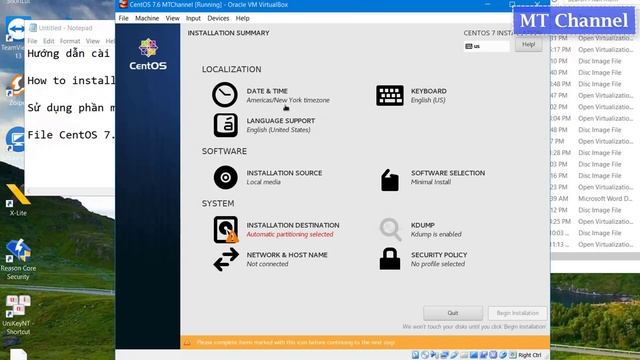Click Notepad line starting 'File CentOS 7'
The height and width of the screenshot is (360, 640).
[x=71, y=135]
